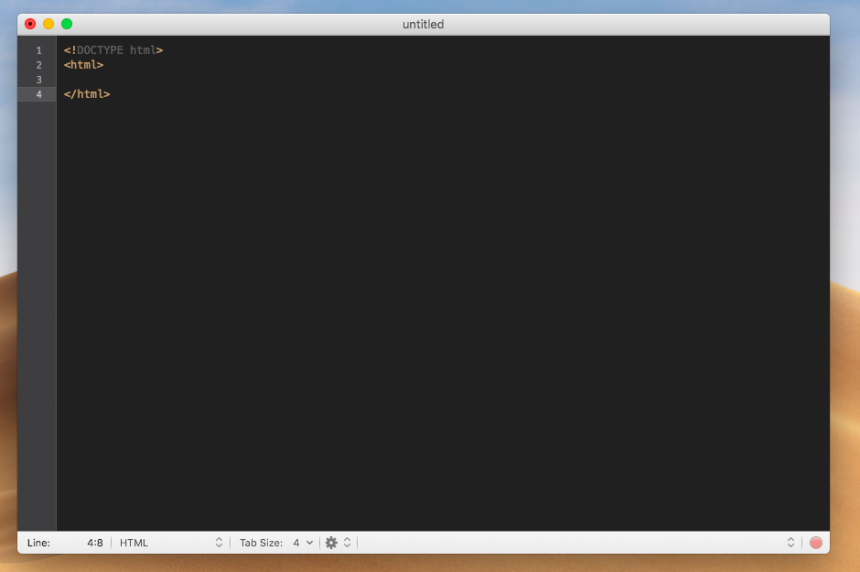
Task: Click the empty third line in editor
Action: pyautogui.click(x=300, y=79)
